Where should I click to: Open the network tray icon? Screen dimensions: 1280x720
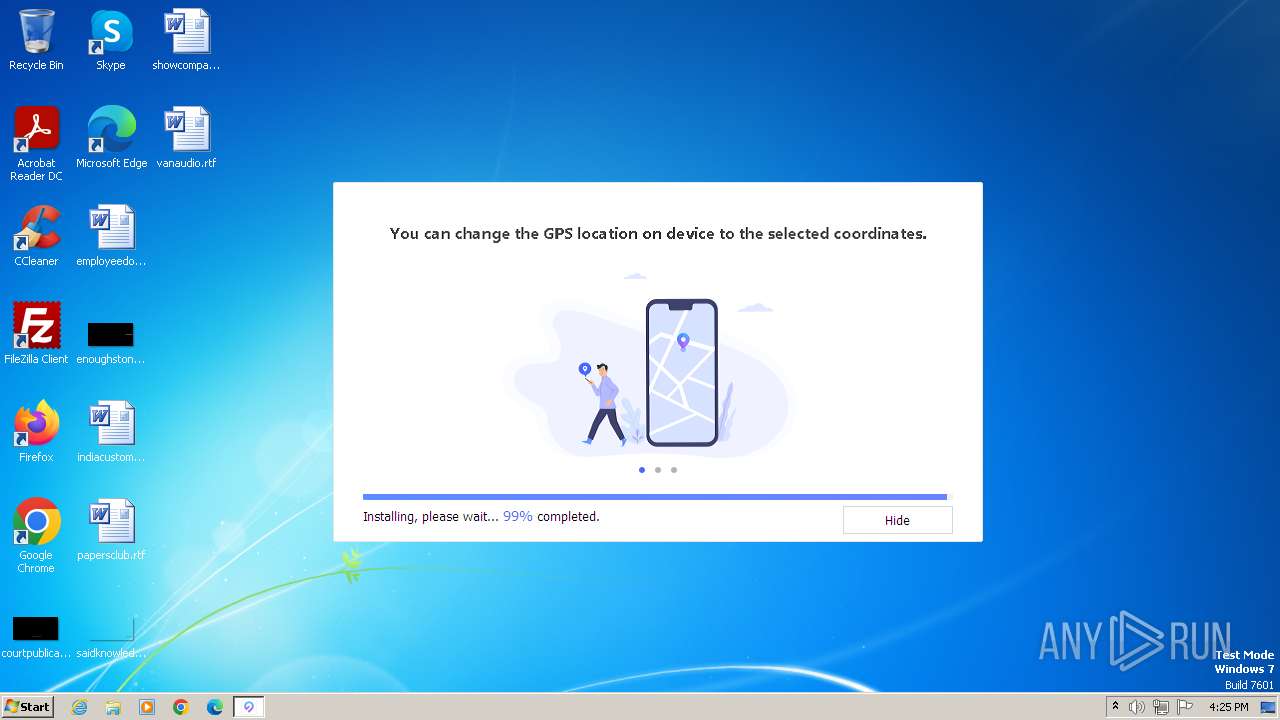click(x=1161, y=707)
